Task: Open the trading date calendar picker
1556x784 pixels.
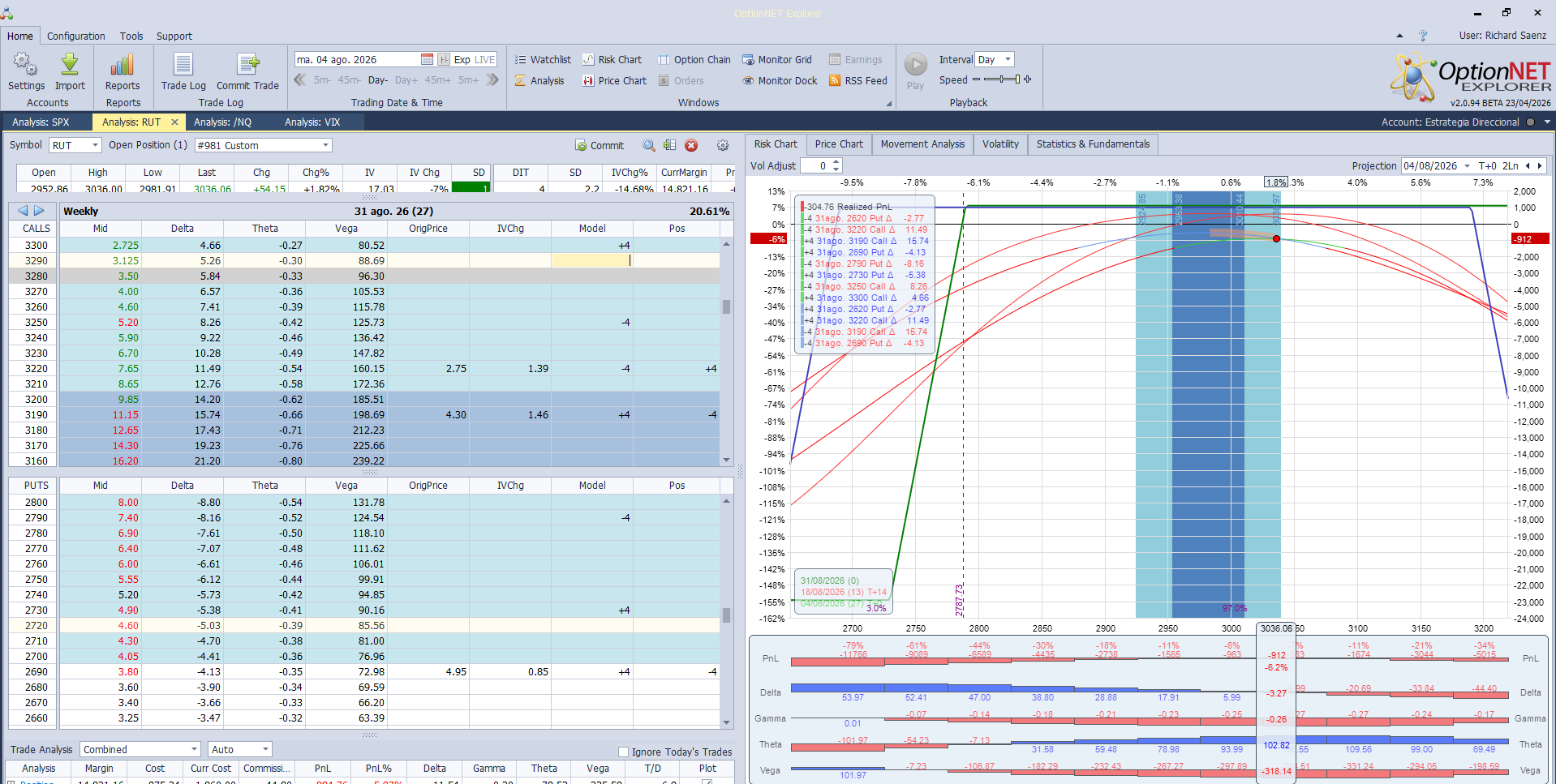Action: [427, 59]
